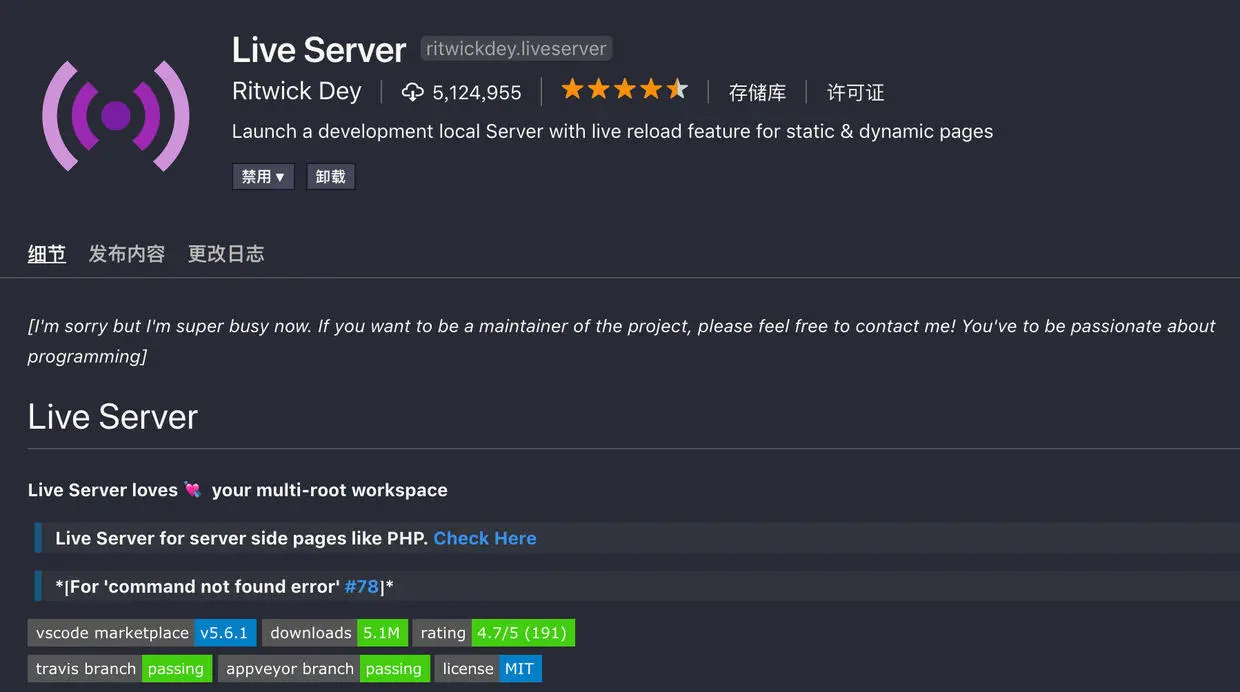Click the 'command not found error' text
1240x692 pixels.
222,586
